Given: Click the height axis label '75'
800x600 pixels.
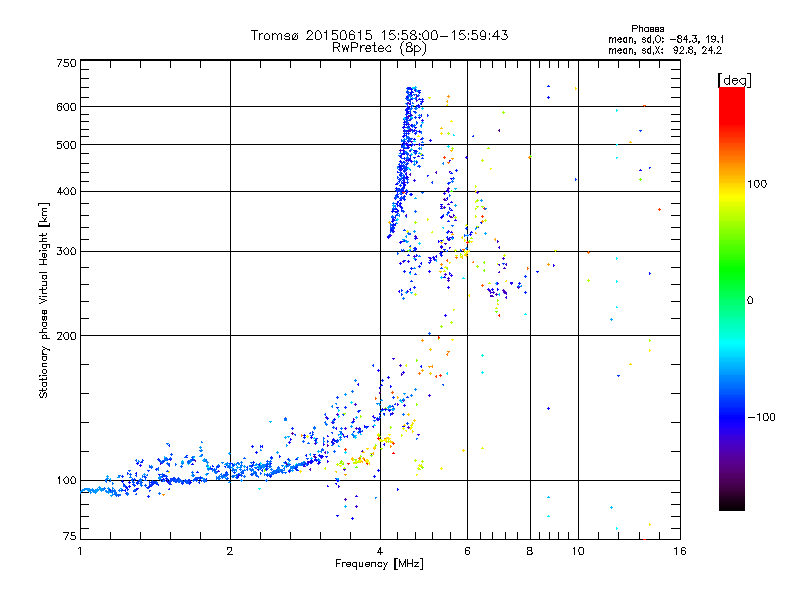Looking at the screenshot, I should [70, 536].
